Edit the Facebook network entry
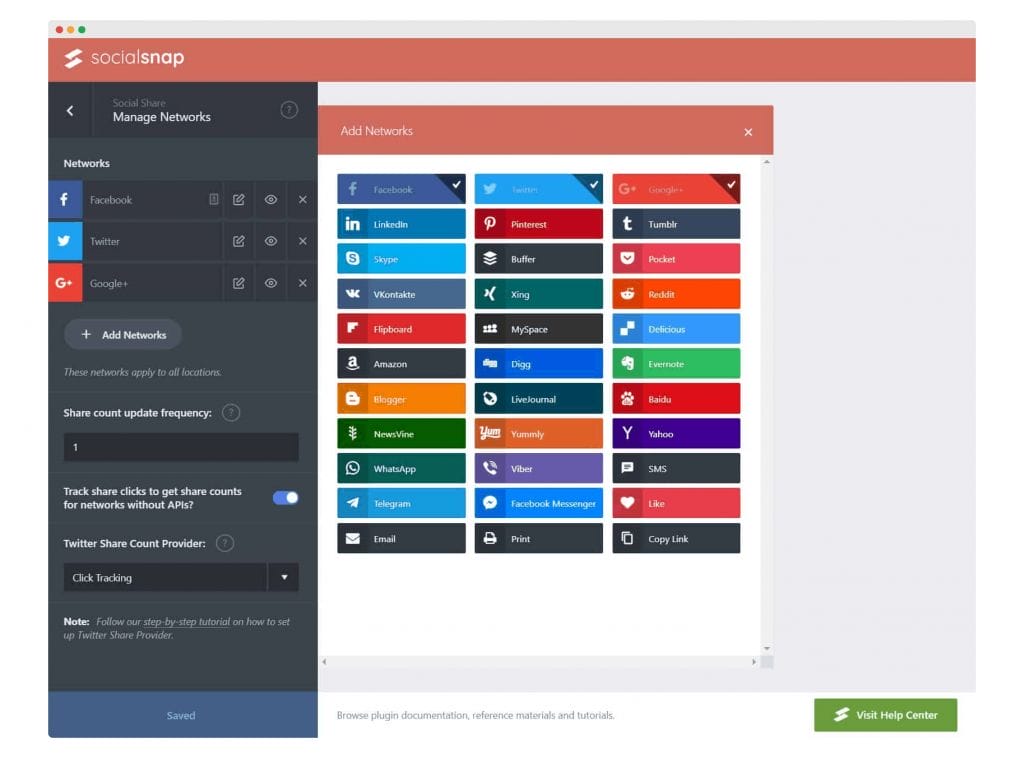Image resolution: width=1024 pixels, height=758 pixels. point(239,199)
